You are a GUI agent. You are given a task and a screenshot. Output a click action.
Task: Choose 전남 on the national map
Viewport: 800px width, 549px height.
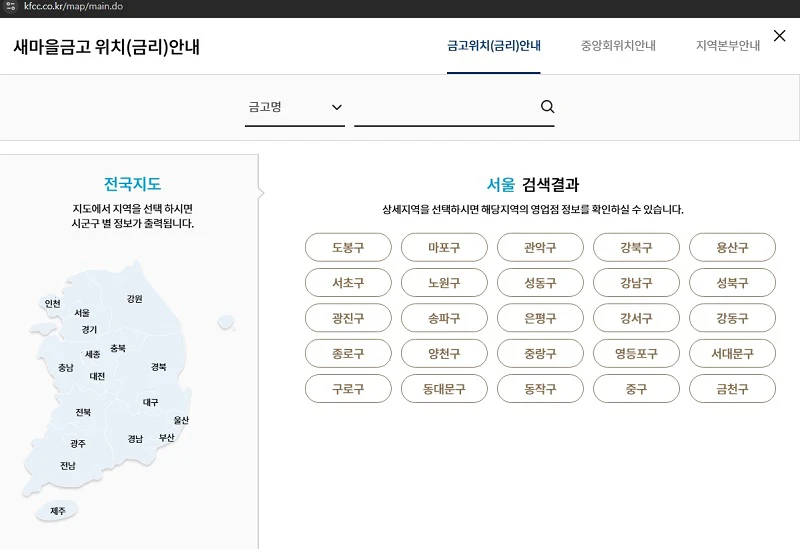pyautogui.click(x=68, y=465)
